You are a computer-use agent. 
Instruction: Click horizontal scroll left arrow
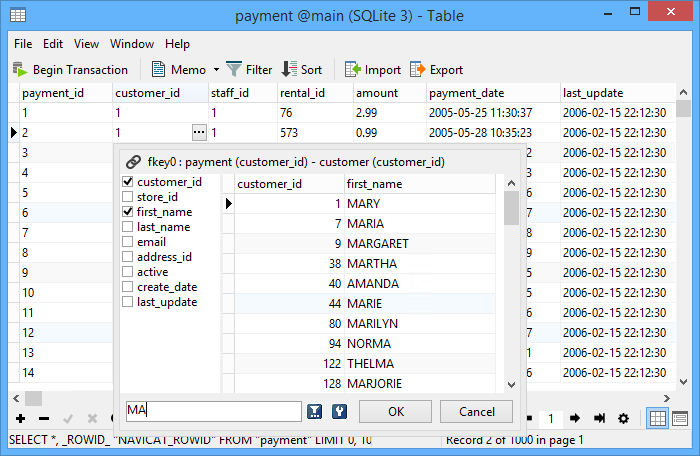(x=17, y=398)
